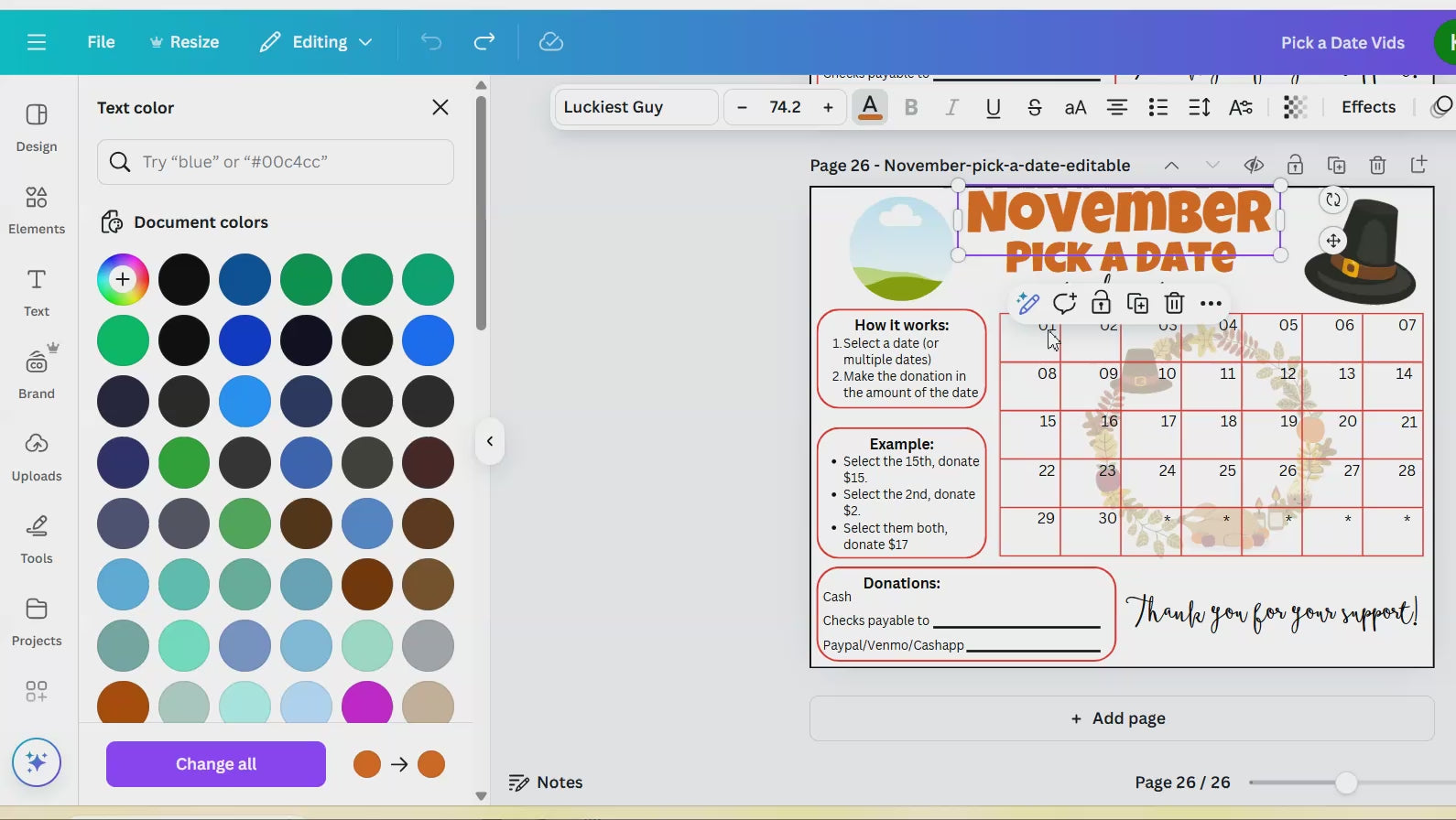Click the Change all button

click(216, 764)
